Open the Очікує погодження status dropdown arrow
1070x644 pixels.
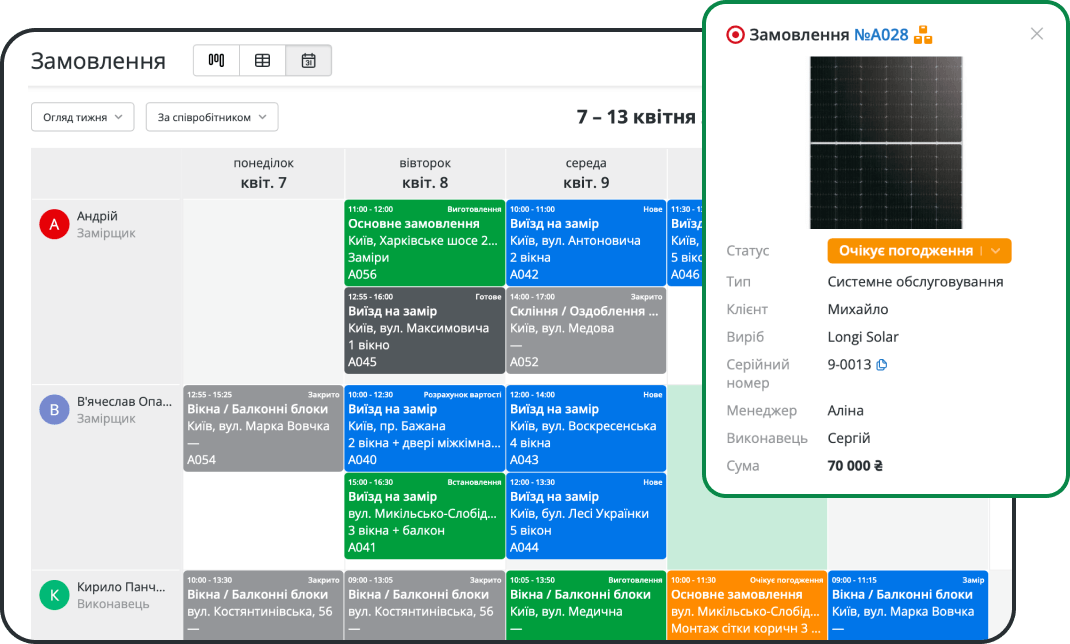996,251
